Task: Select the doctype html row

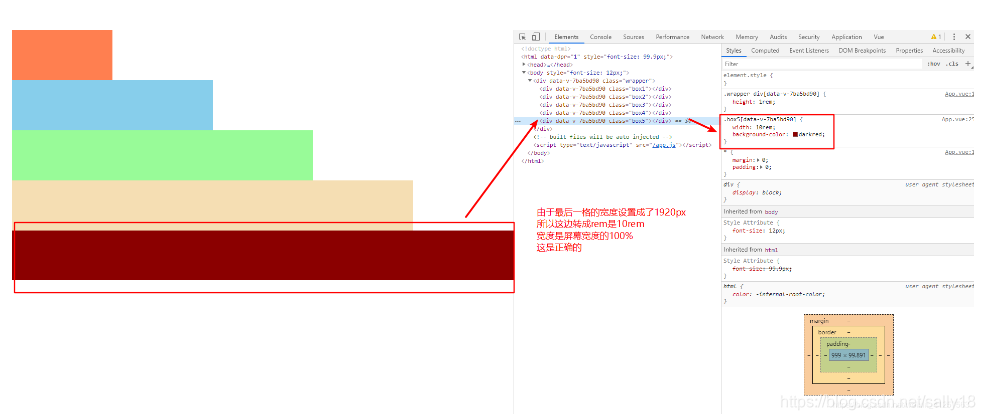Action: [546, 48]
